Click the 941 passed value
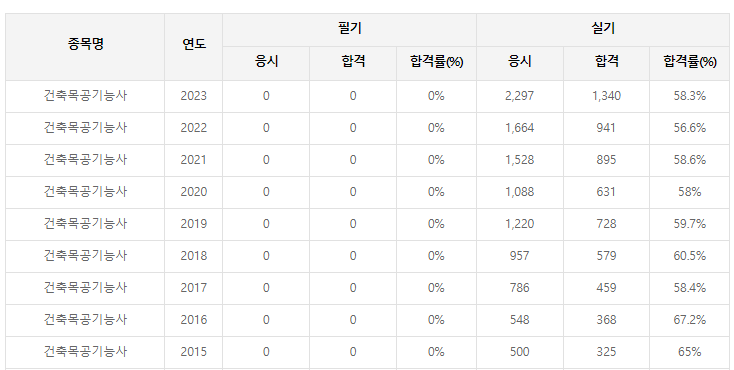The image size is (734, 370). pyautogui.click(x=606, y=128)
